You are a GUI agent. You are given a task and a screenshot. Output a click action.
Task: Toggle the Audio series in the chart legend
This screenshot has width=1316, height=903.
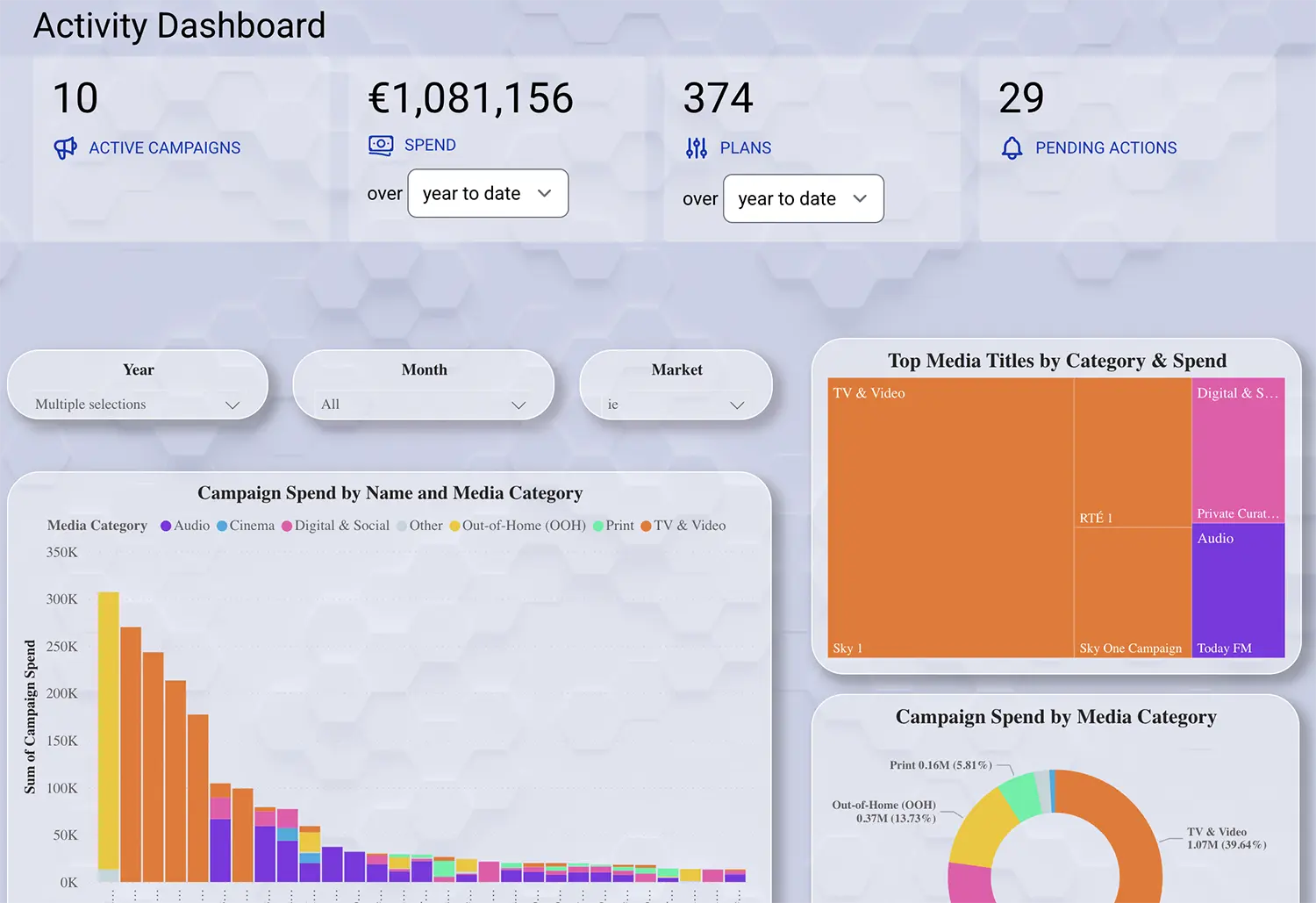point(184,525)
